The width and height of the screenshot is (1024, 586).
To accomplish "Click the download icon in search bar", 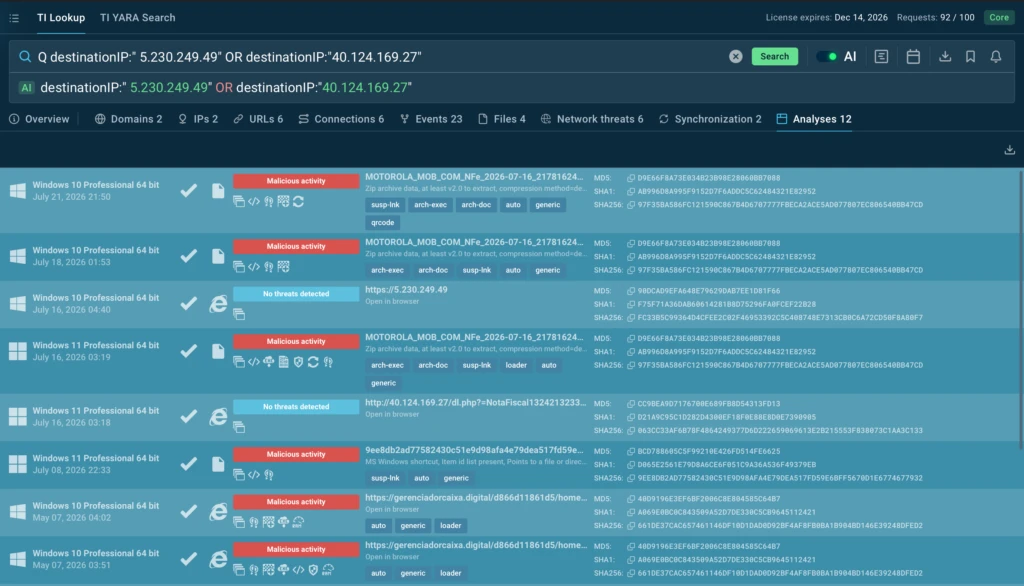I will [945, 57].
